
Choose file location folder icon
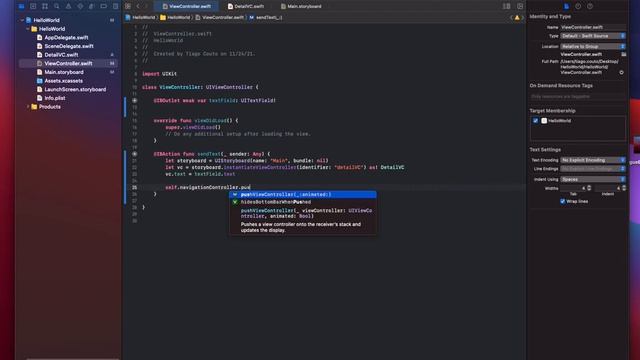click(623, 54)
